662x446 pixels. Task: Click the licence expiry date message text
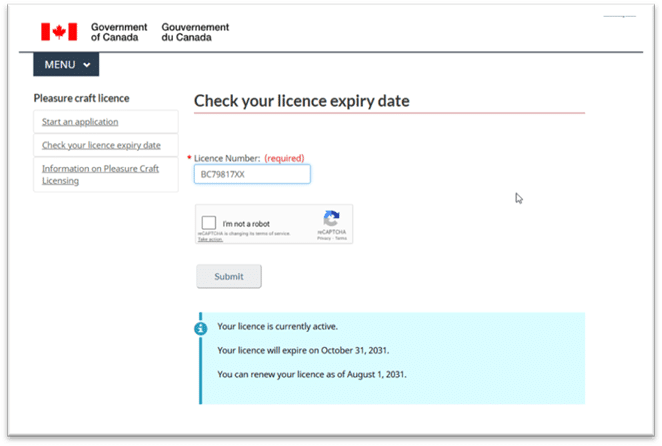pyautogui.click(x=304, y=350)
